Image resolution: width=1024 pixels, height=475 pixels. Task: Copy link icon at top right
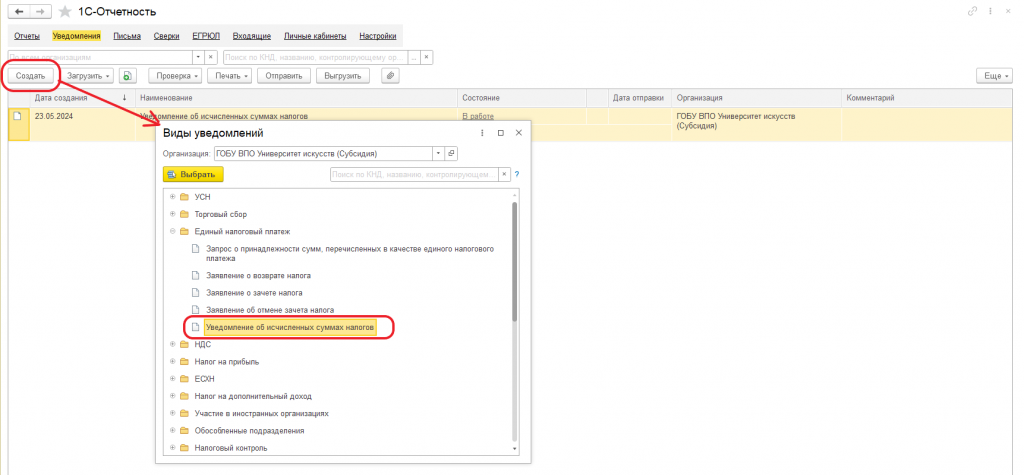coord(972,12)
